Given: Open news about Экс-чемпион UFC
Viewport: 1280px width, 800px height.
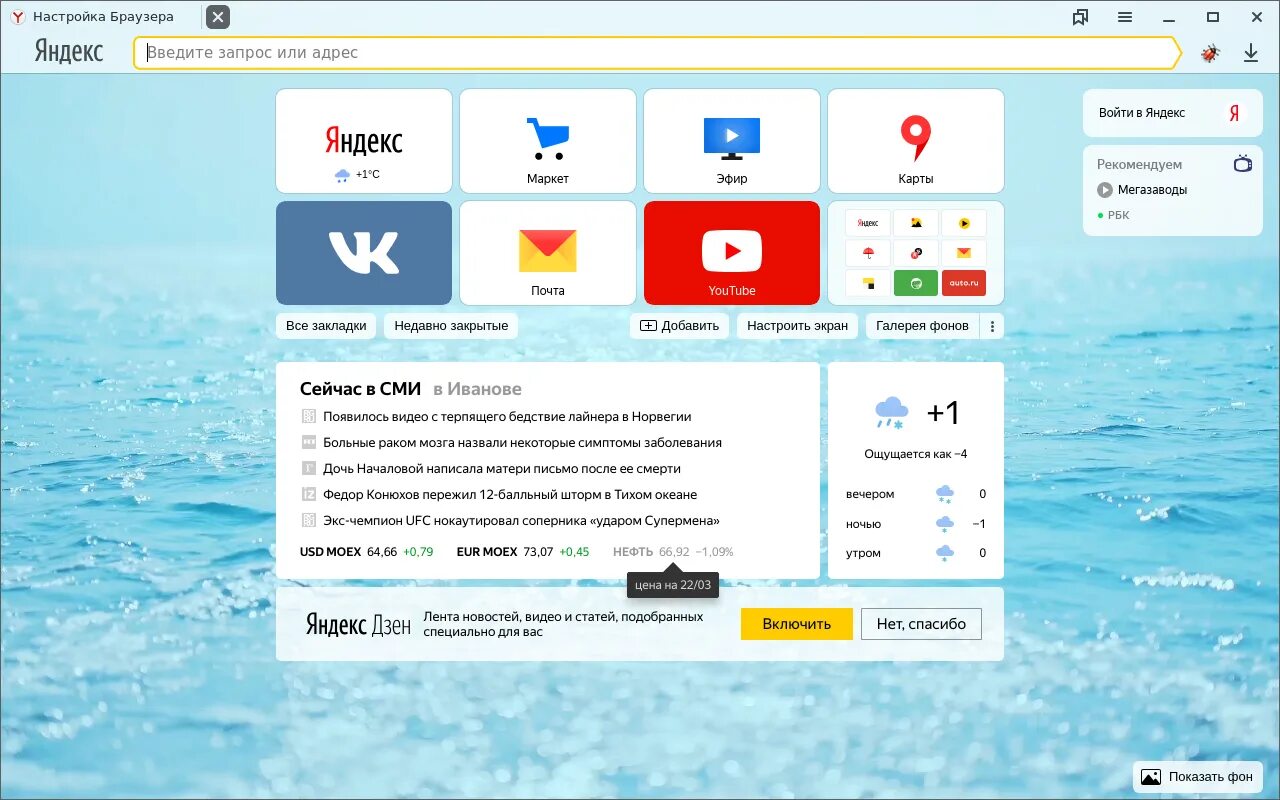Looking at the screenshot, I should pyautogui.click(x=521, y=521).
